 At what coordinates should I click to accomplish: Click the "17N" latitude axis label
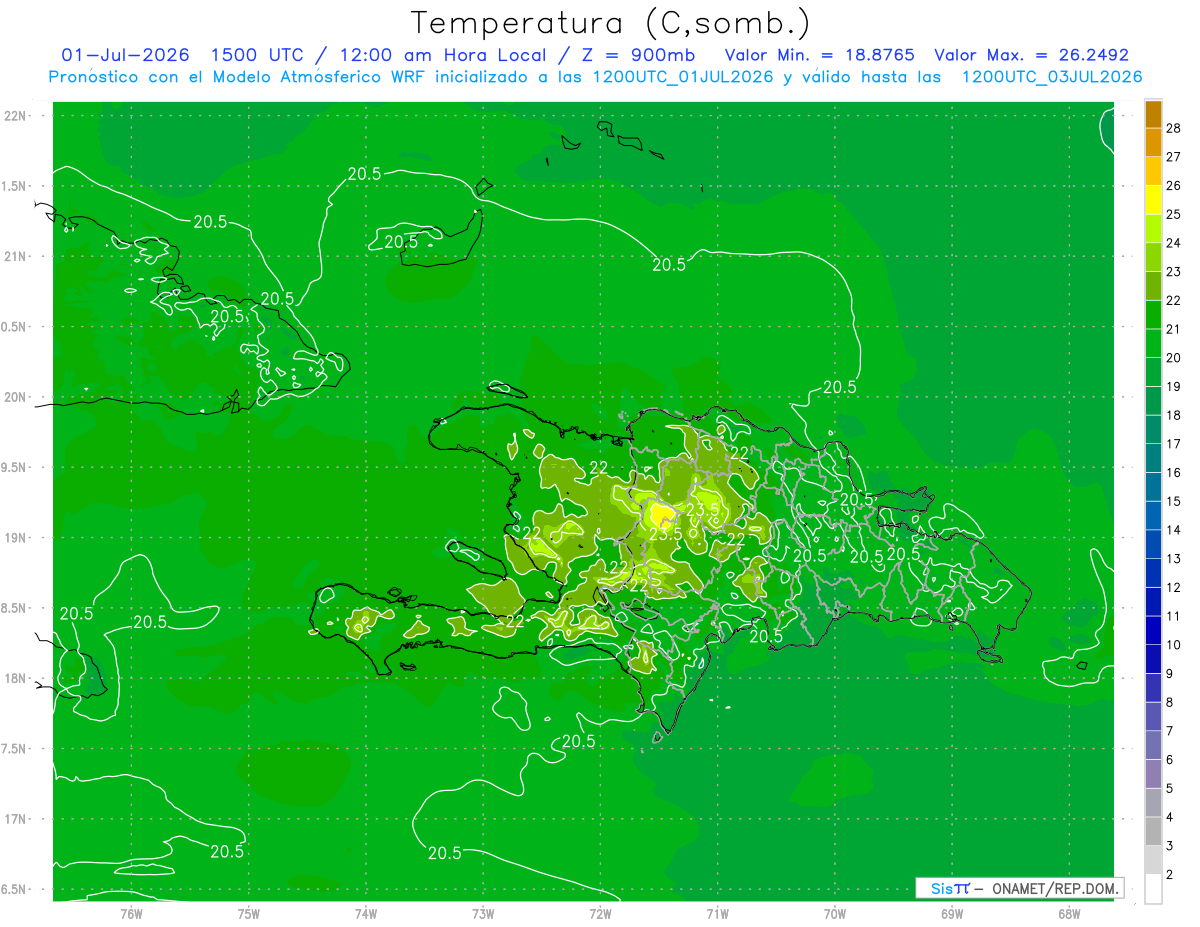coord(16,819)
